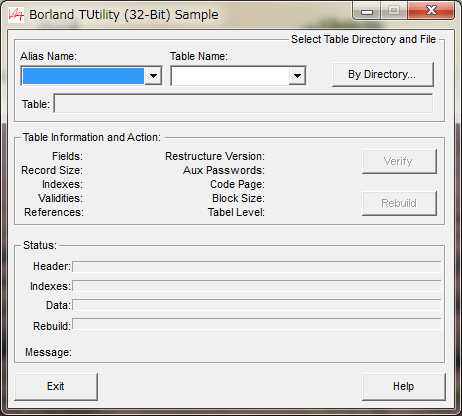Click the By Directory... button
The image size is (462, 416).
coord(383,74)
